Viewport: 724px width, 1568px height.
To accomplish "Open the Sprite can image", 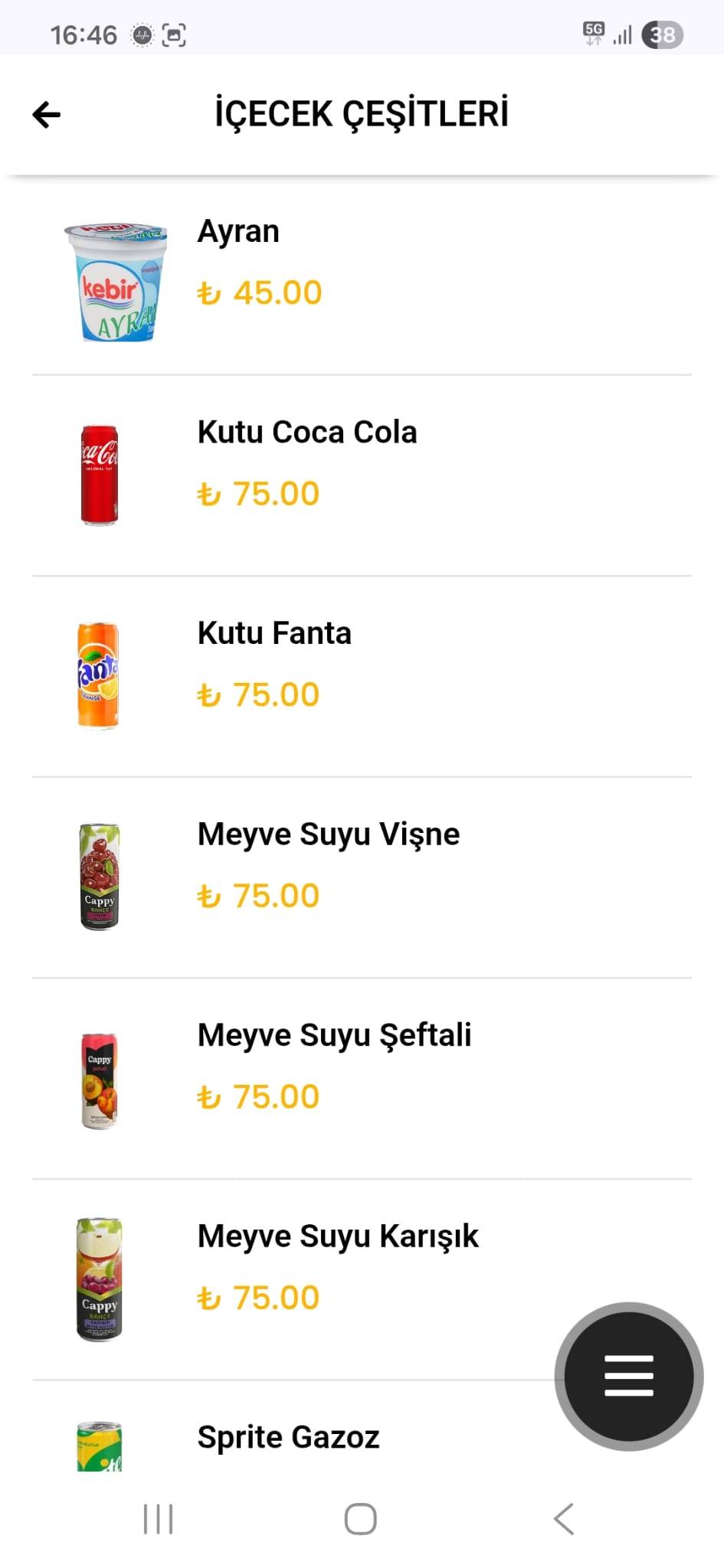I will (100, 1446).
